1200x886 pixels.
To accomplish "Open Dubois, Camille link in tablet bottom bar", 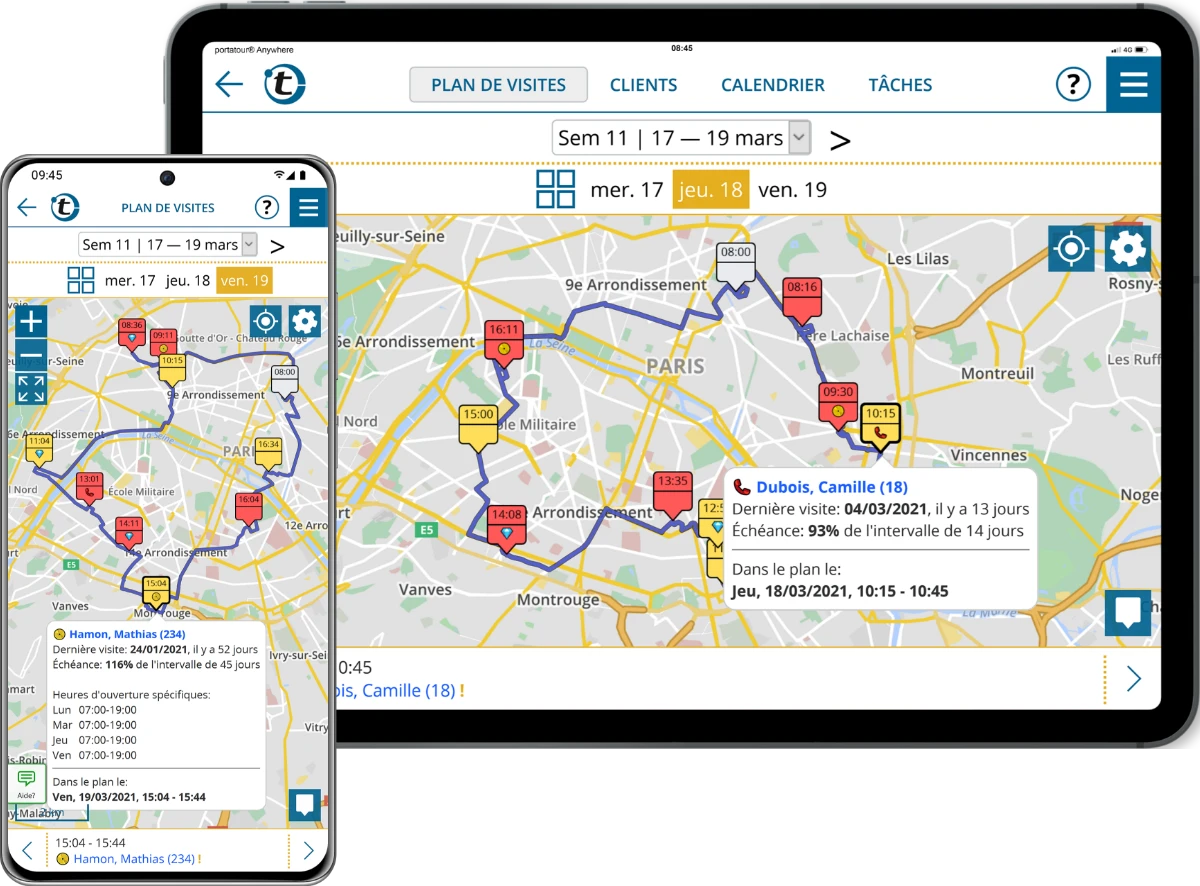I will tap(395, 690).
